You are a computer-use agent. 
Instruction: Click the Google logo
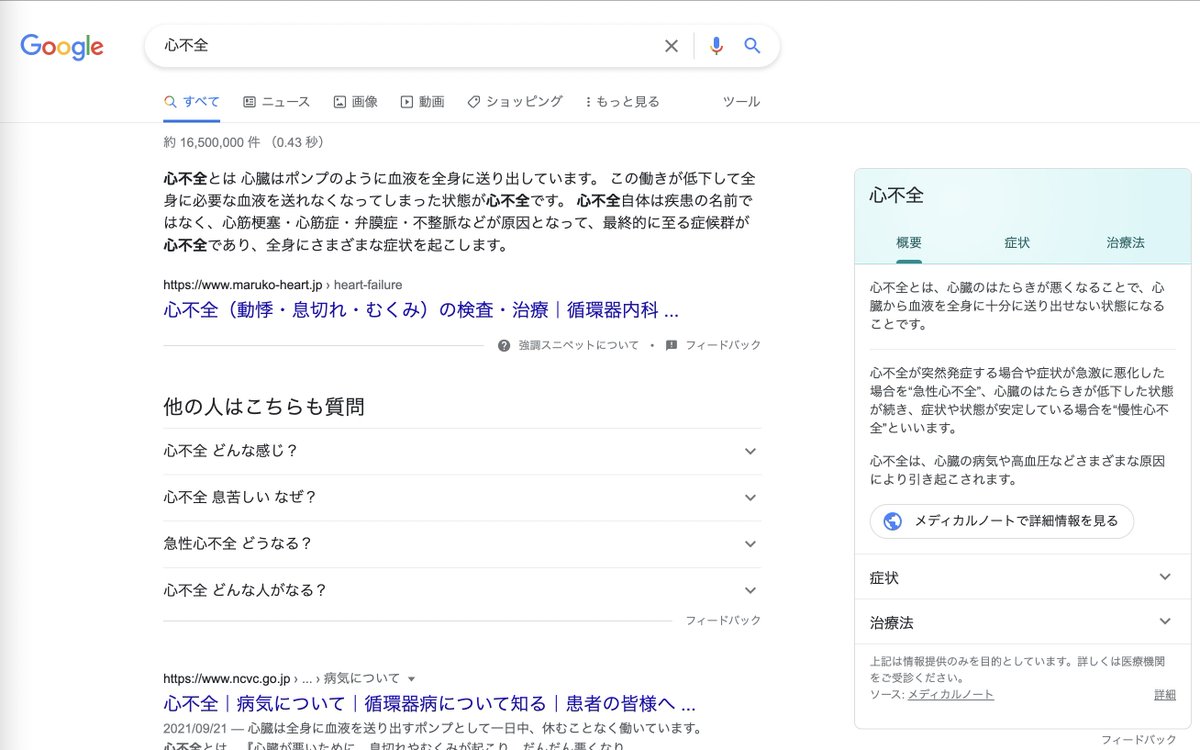61,46
